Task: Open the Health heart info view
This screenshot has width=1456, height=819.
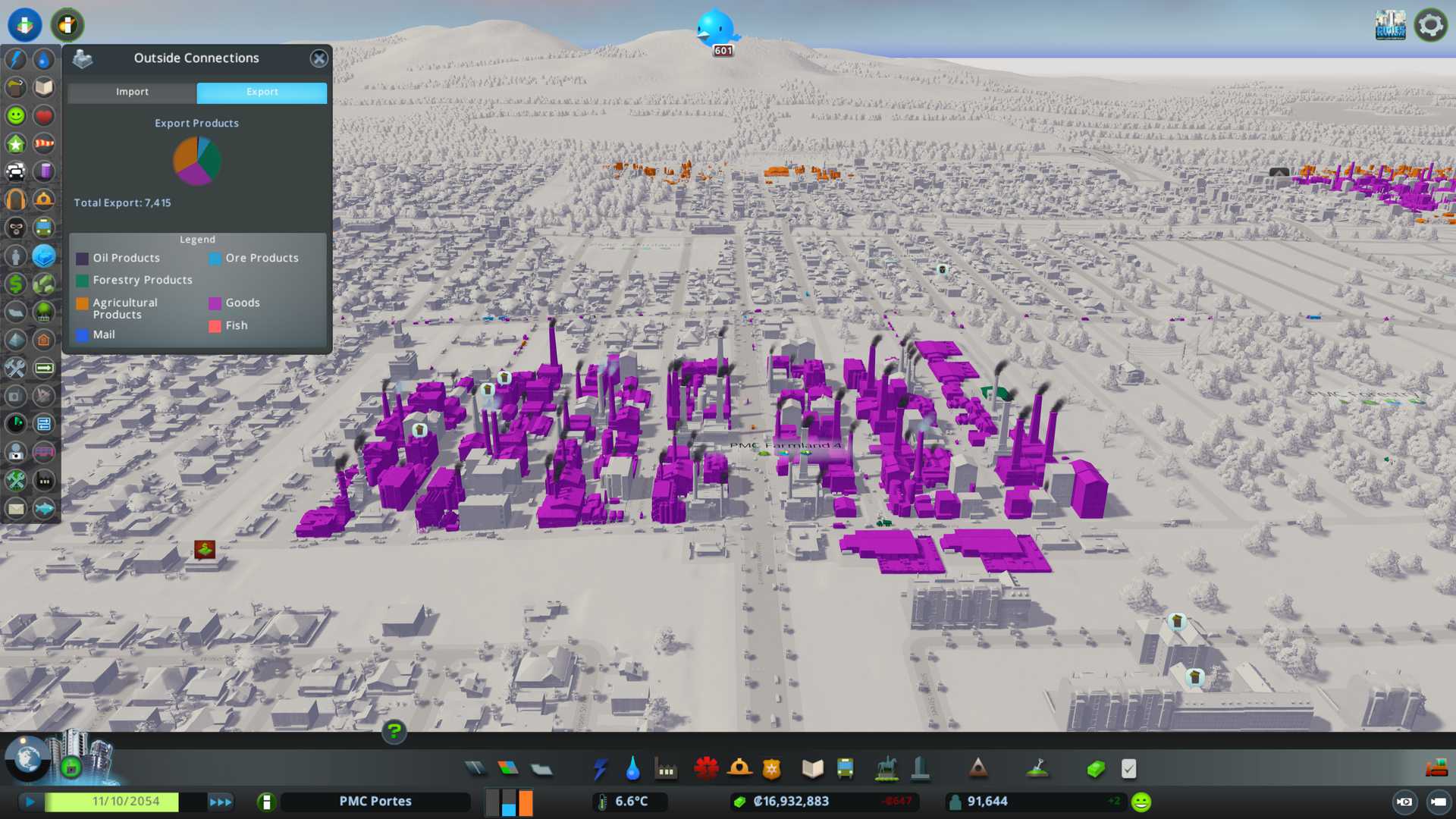Action: click(x=44, y=115)
